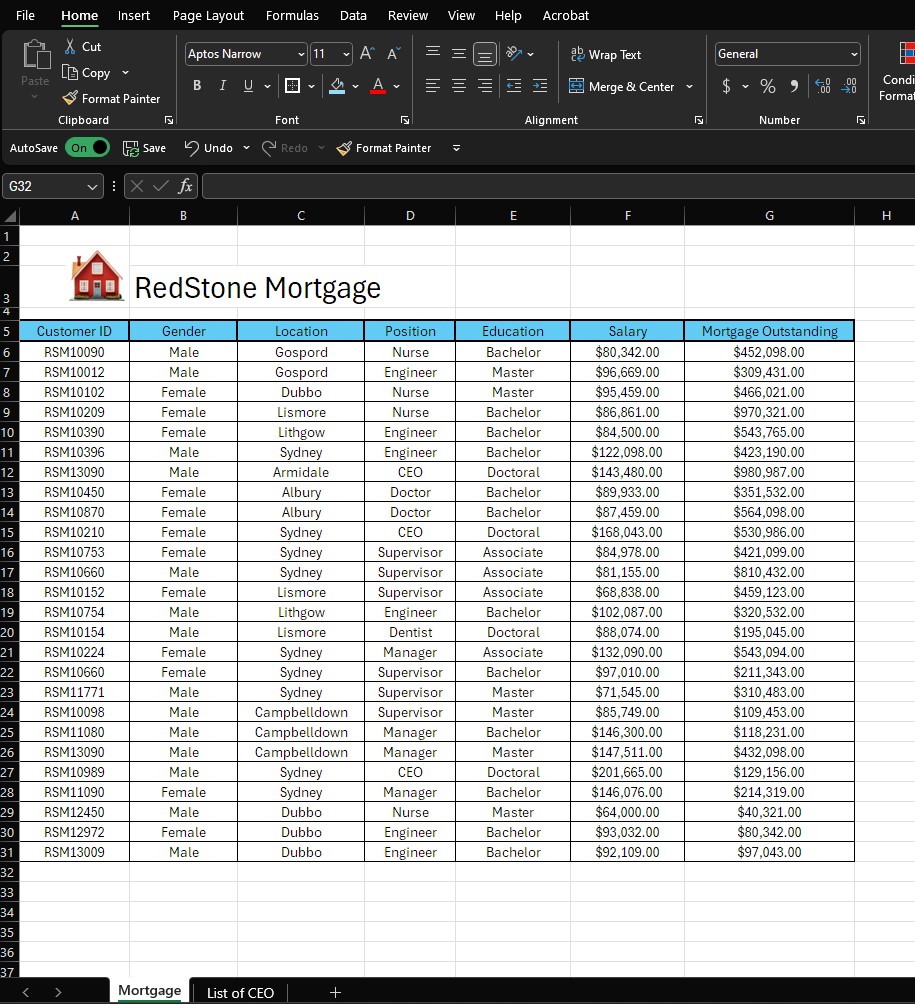Expand the Copy options arrow

126,72
